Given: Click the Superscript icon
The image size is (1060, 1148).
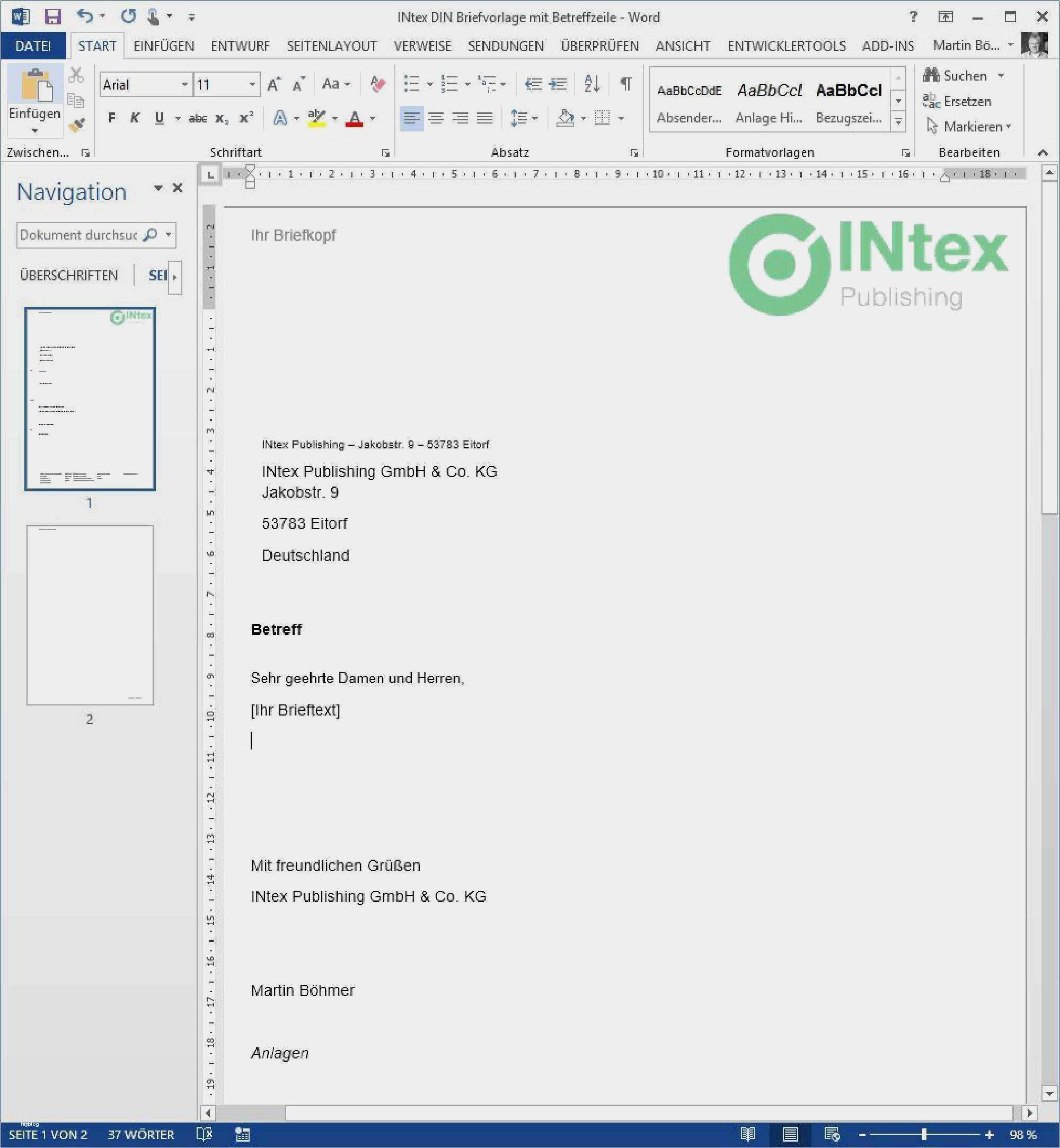Looking at the screenshot, I should click(246, 118).
